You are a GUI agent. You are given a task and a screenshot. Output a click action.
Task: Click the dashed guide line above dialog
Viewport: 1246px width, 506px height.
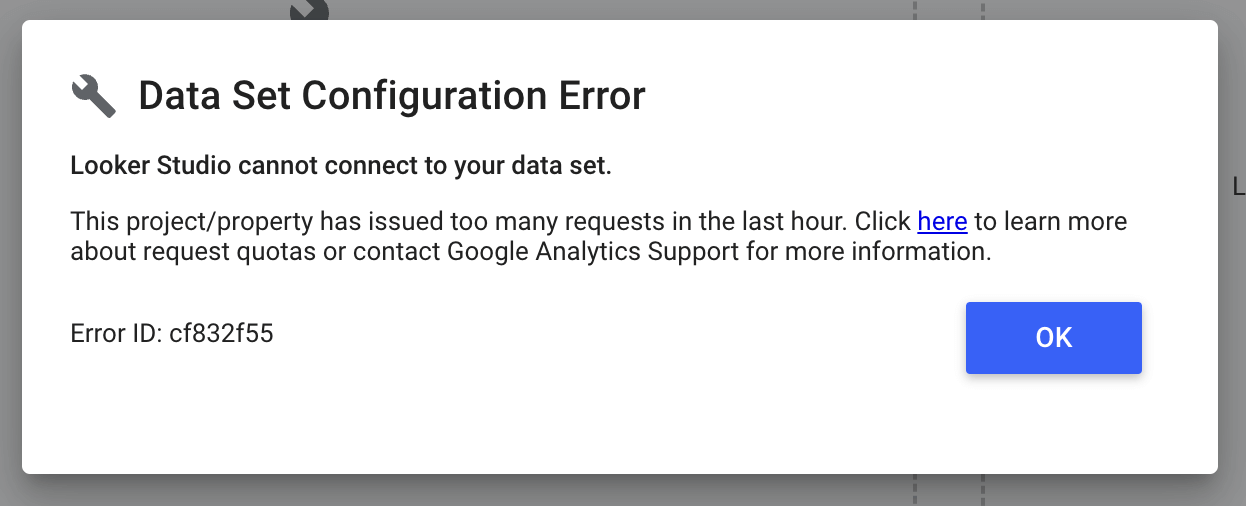point(914,9)
